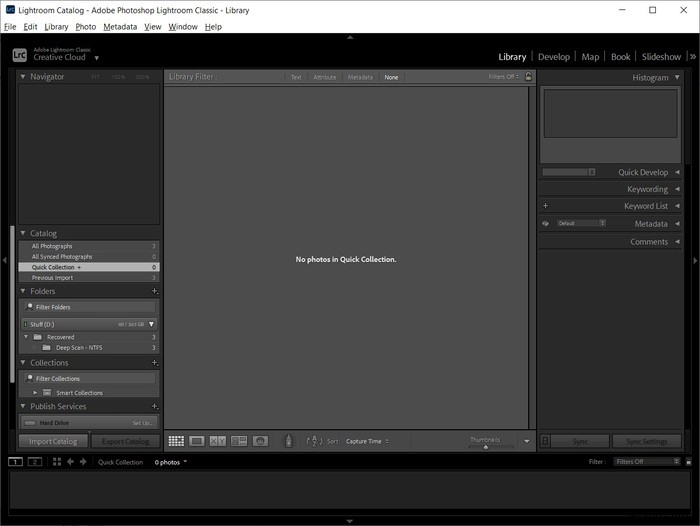The width and height of the screenshot is (700, 526).
Task: Click Hard Drive publish service icon
Action: pyautogui.click(x=30, y=422)
